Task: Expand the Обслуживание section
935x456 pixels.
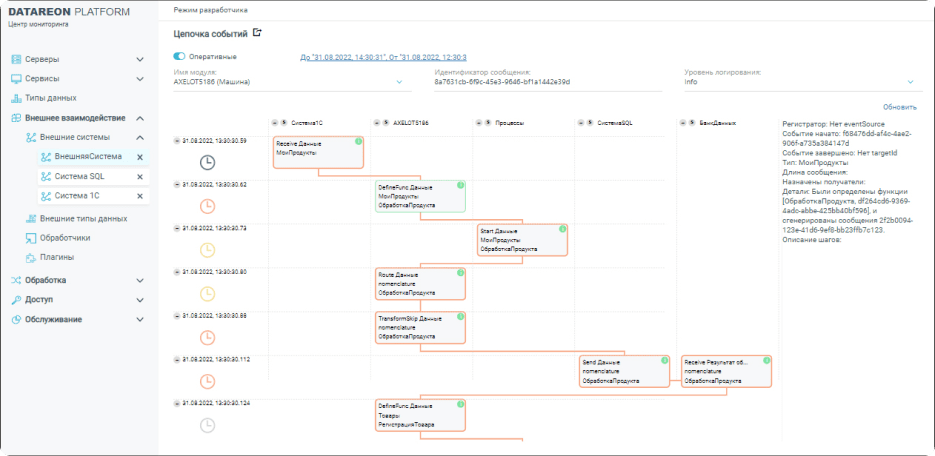Action: (140, 319)
